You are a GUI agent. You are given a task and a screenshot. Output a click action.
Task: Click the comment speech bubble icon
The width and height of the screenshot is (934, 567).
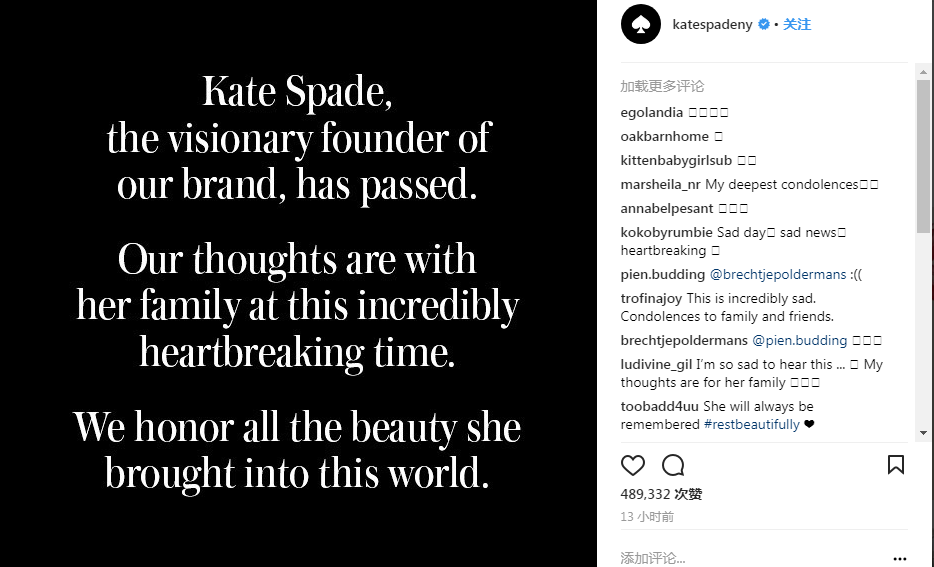tap(673, 465)
